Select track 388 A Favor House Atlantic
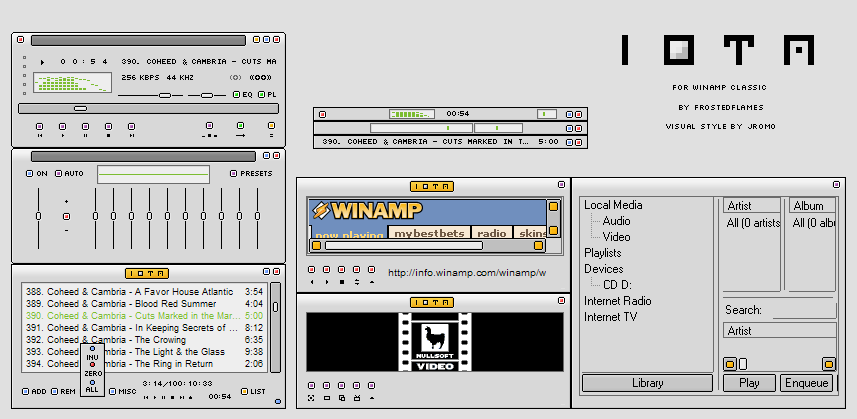857x419 pixels. (x=144, y=292)
